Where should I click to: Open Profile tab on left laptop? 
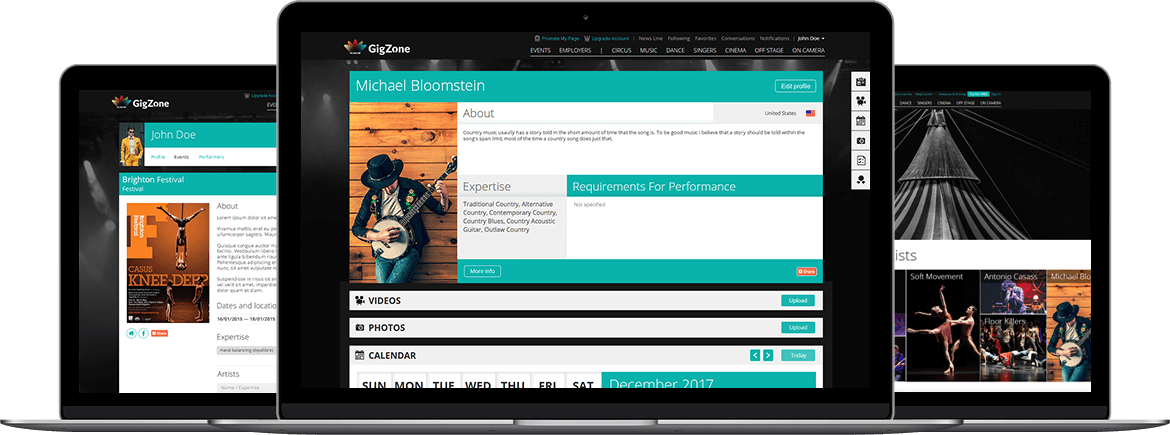[x=158, y=157]
